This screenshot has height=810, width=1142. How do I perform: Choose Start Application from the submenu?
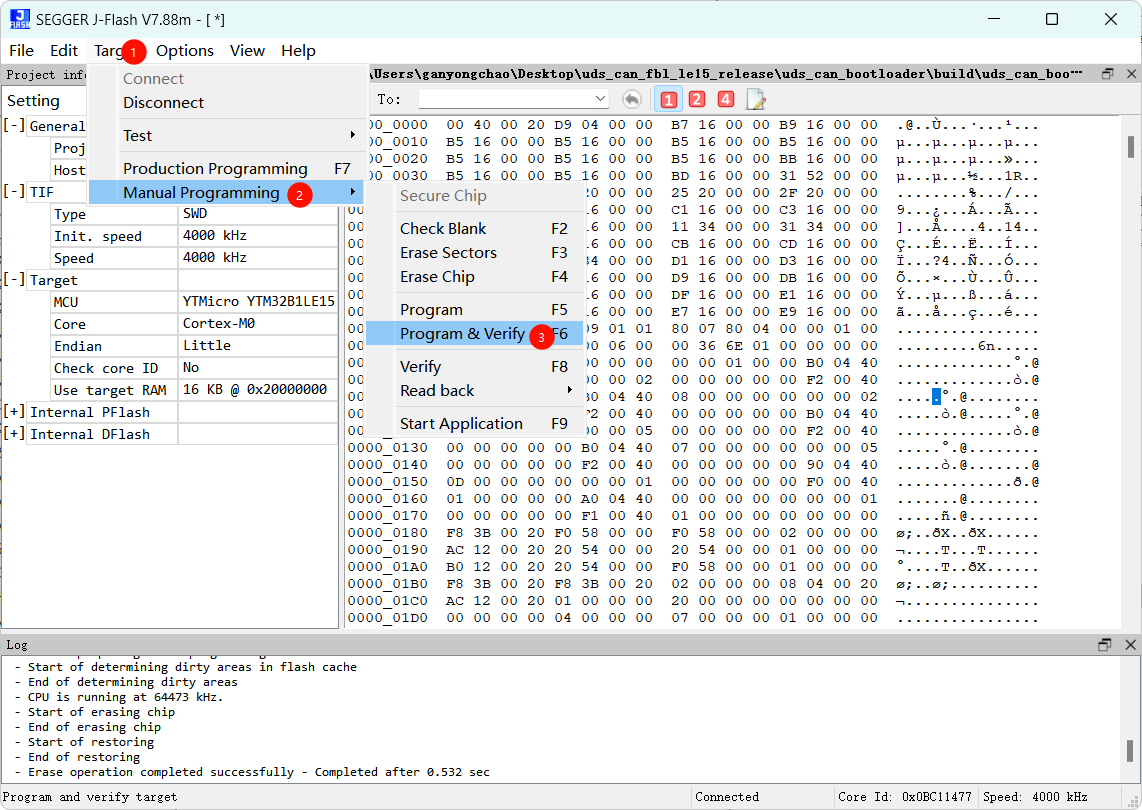(x=474, y=424)
